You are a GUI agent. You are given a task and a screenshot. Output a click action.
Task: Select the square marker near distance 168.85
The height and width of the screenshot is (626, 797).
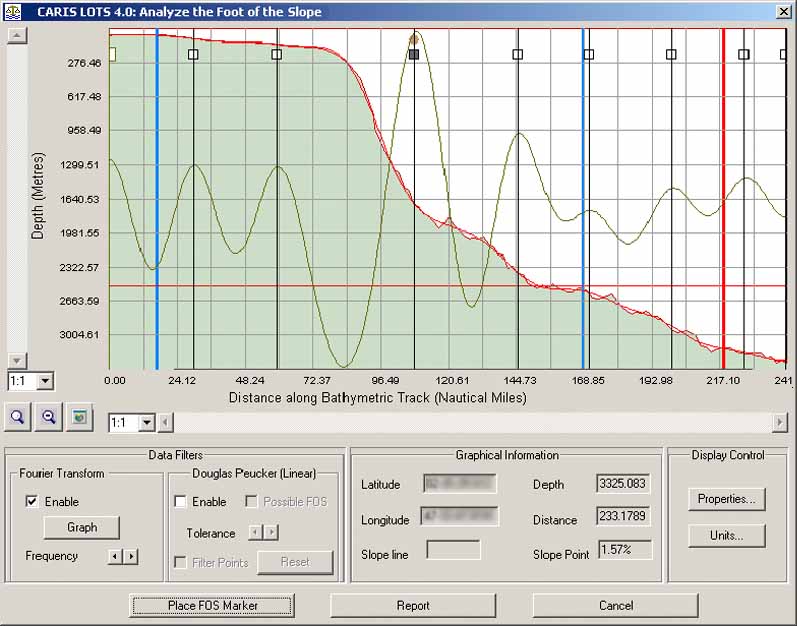click(589, 54)
